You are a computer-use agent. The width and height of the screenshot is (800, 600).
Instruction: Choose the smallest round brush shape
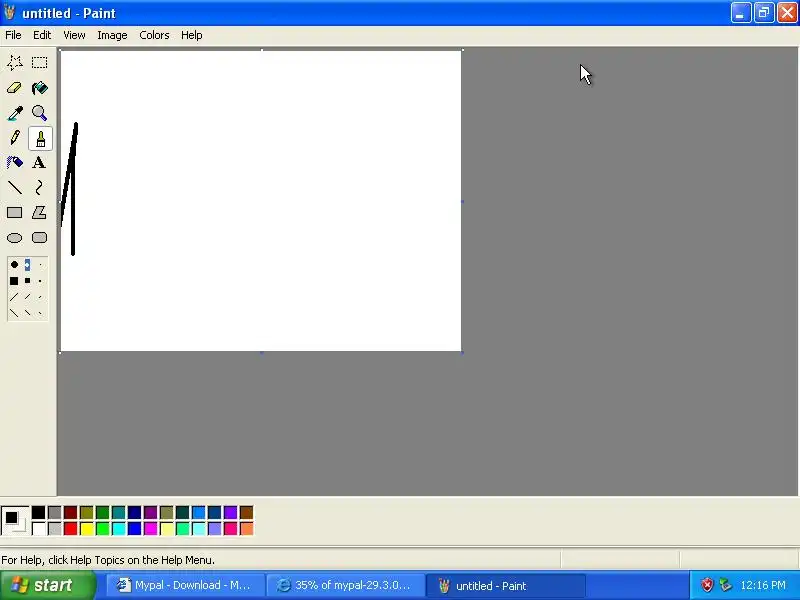(x=40, y=265)
